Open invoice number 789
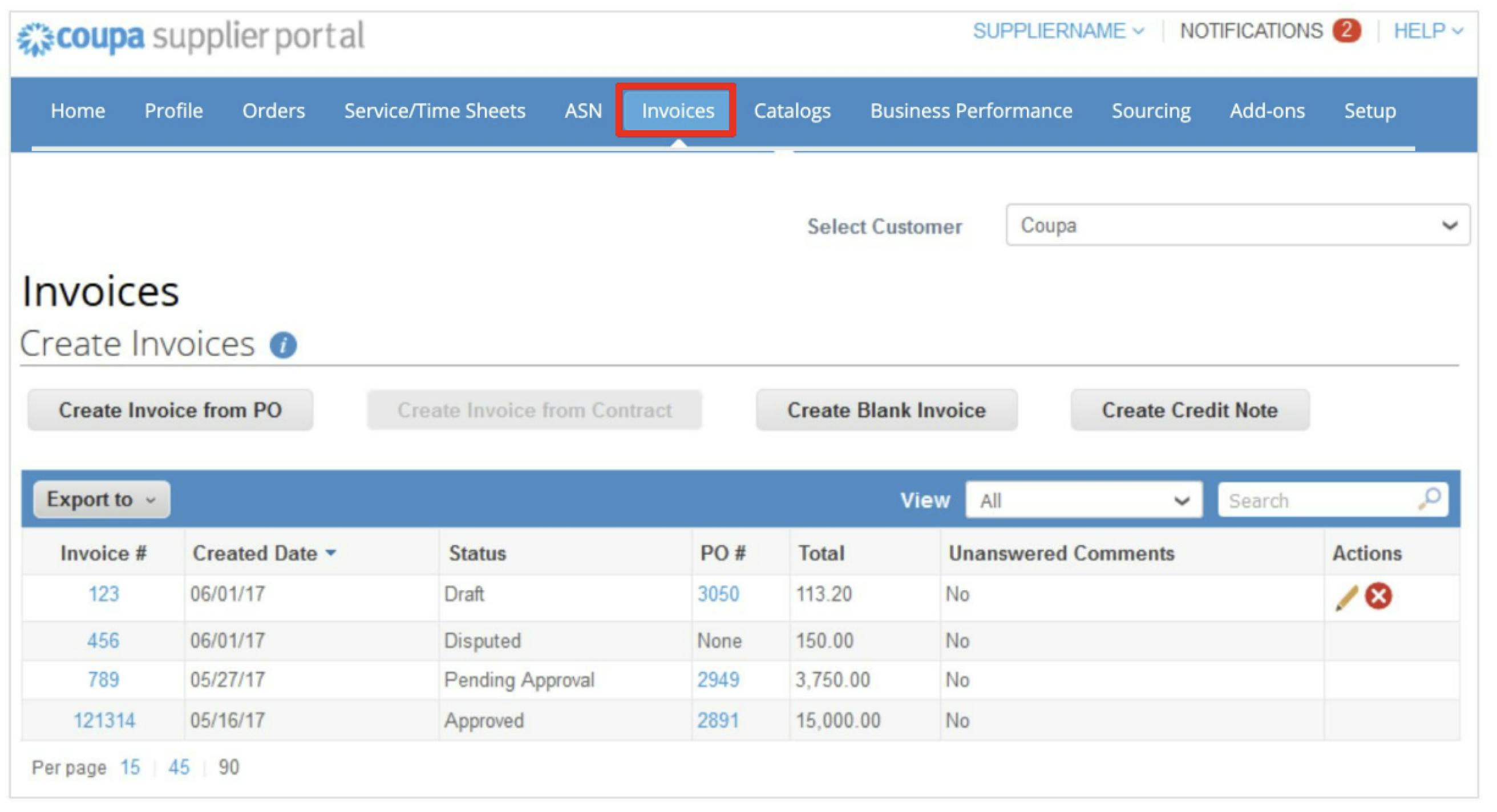The image size is (1497, 812). [103, 680]
